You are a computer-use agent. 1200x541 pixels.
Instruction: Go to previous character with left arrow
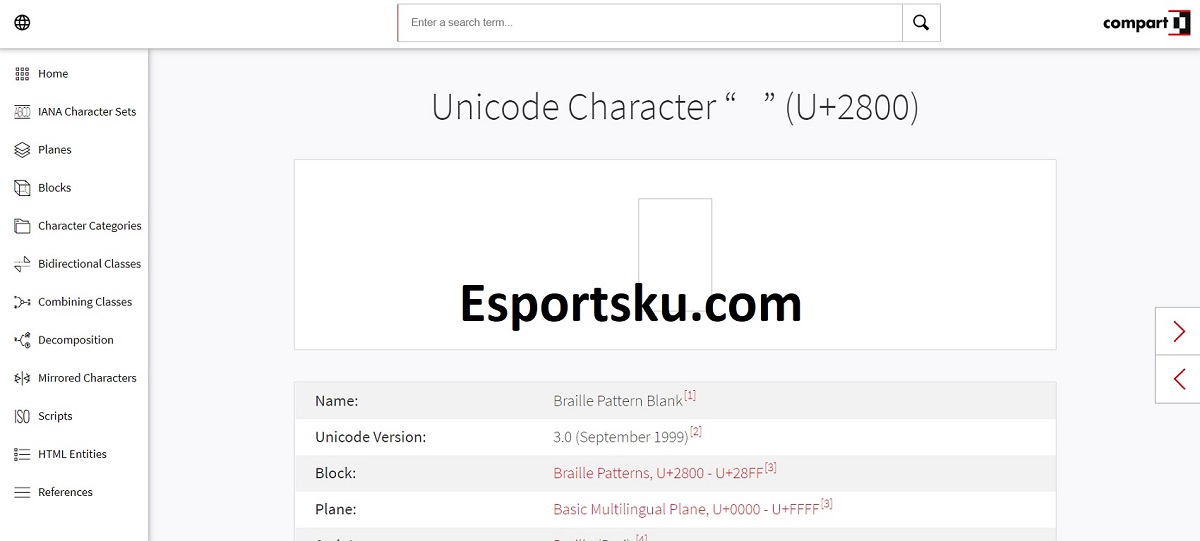click(1178, 379)
